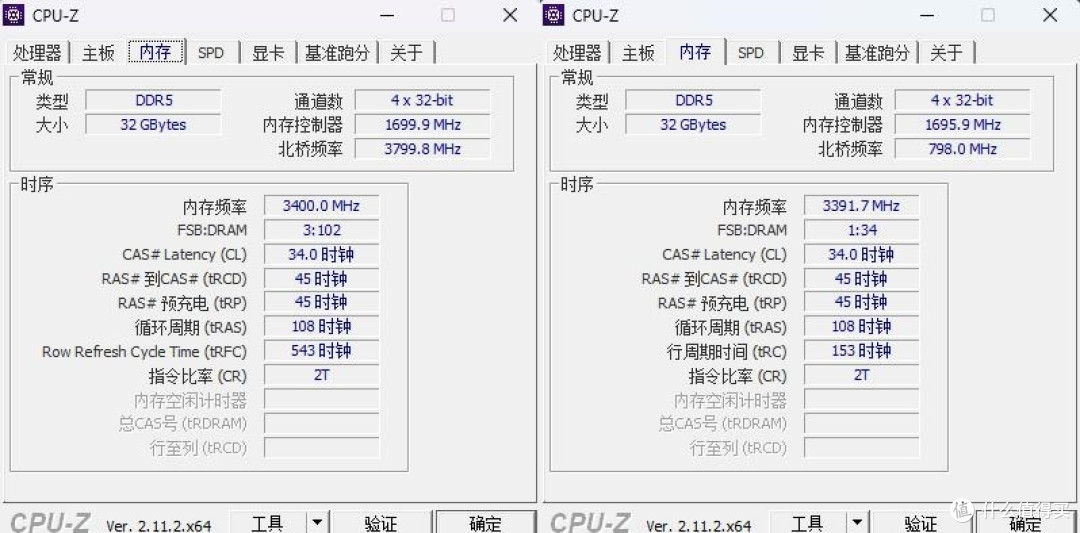Viewport: 1080px width, 533px height.
Task: Click 32 GBytes size field in left window
Action: point(153,125)
